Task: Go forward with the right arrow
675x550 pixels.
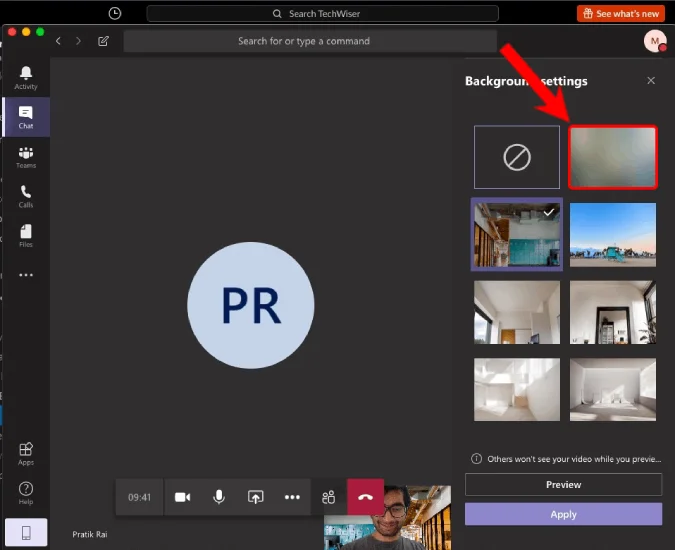Action: click(78, 41)
